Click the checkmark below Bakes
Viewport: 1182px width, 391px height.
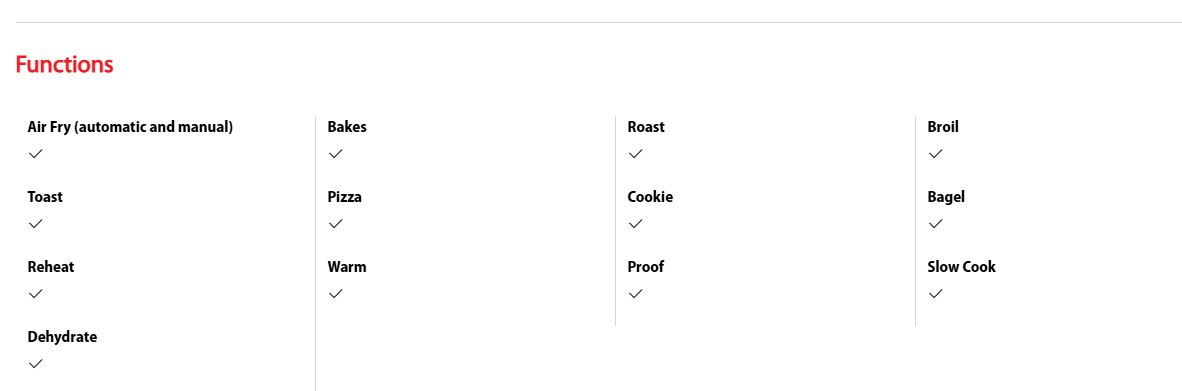coord(335,154)
